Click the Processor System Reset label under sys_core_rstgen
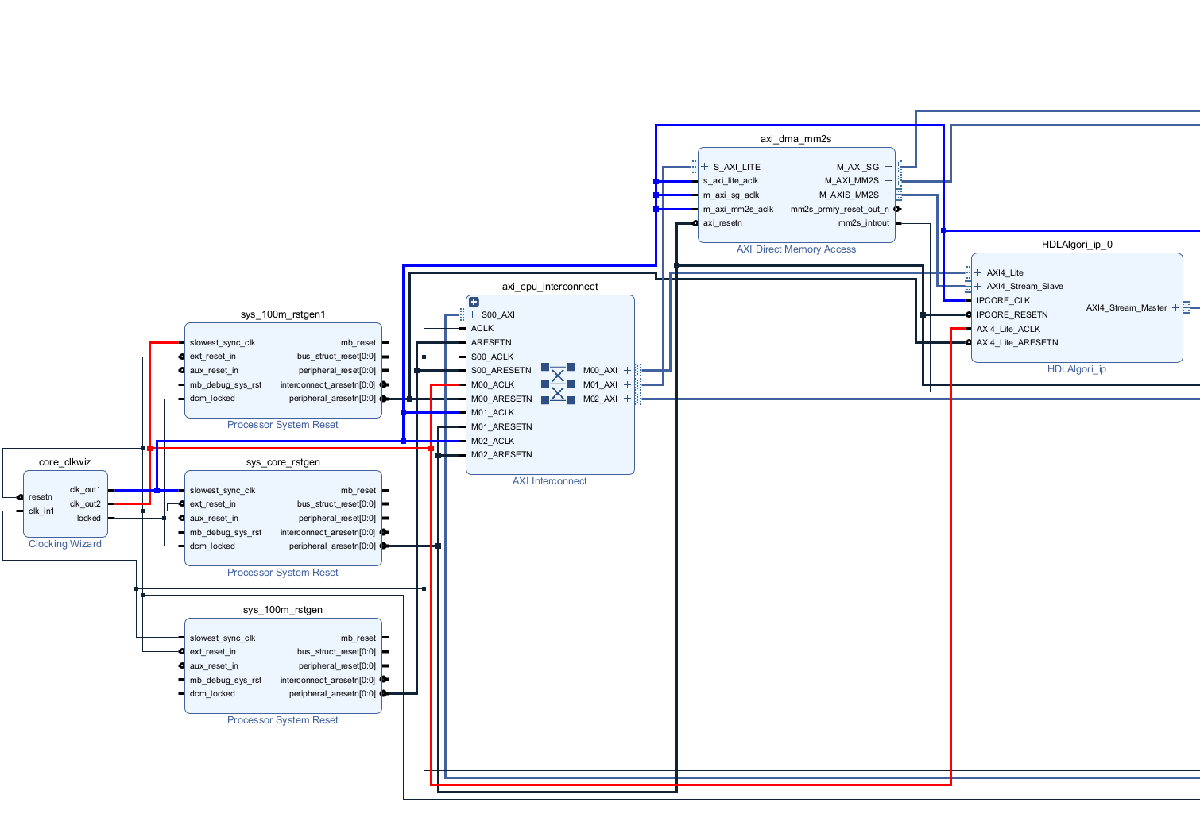Screen dimensions: 1200x814 (282, 572)
